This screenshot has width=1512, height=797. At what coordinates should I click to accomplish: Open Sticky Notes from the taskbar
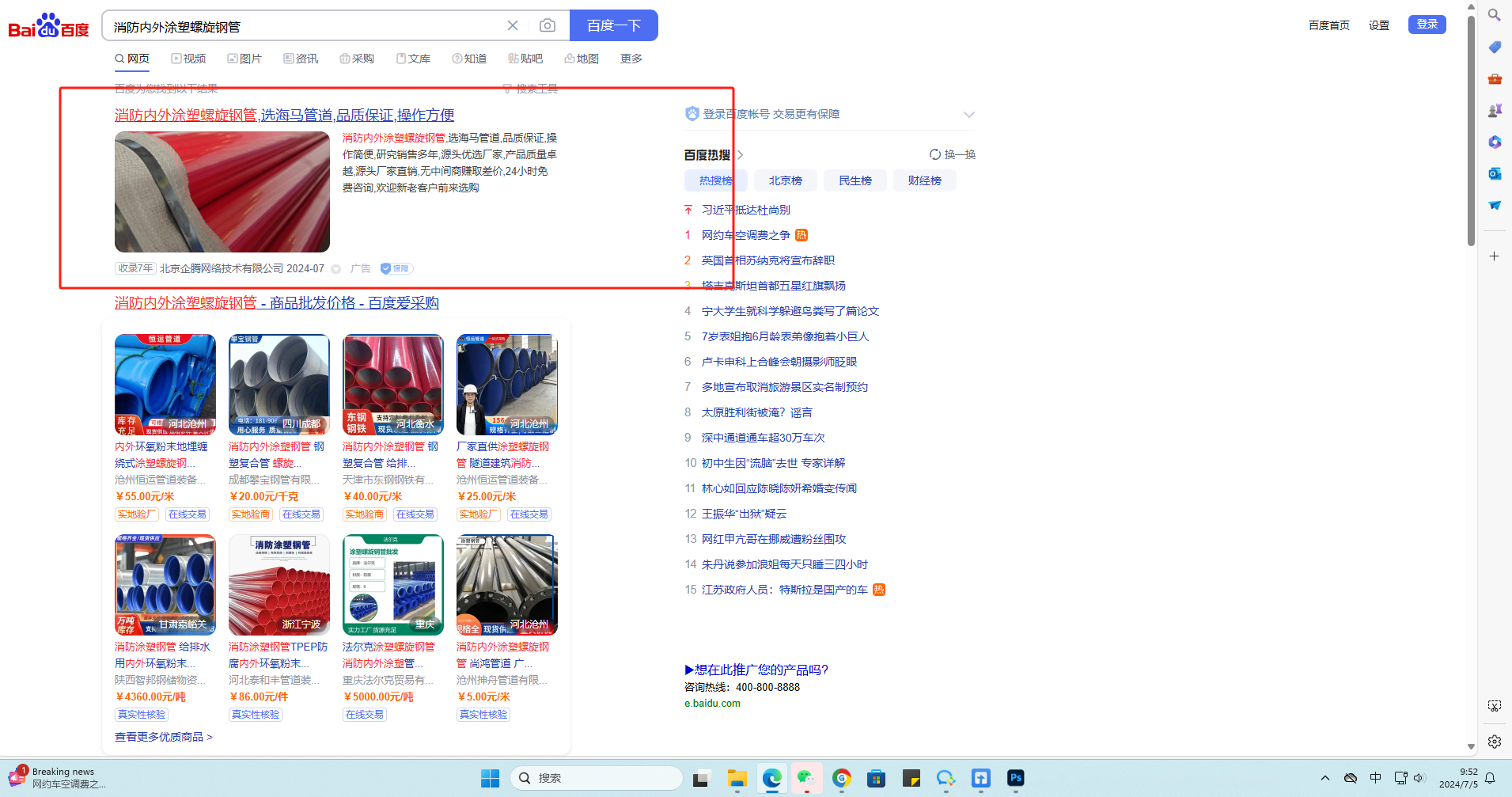coord(911,779)
